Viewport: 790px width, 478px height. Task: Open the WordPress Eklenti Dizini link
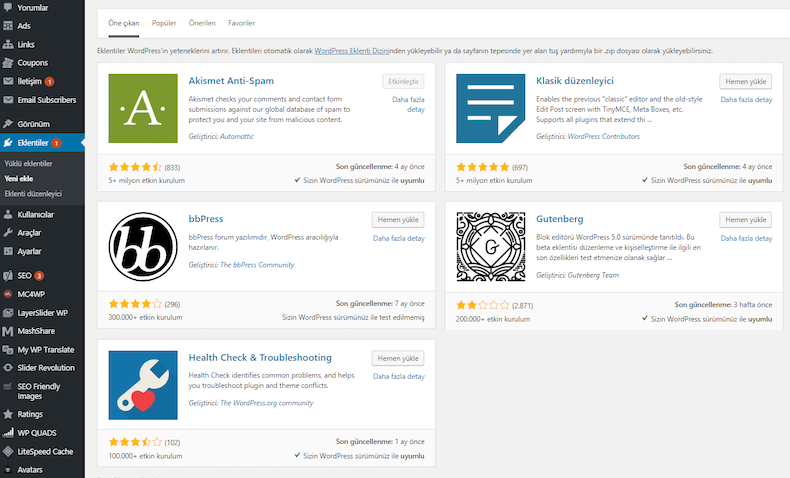(x=352, y=51)
